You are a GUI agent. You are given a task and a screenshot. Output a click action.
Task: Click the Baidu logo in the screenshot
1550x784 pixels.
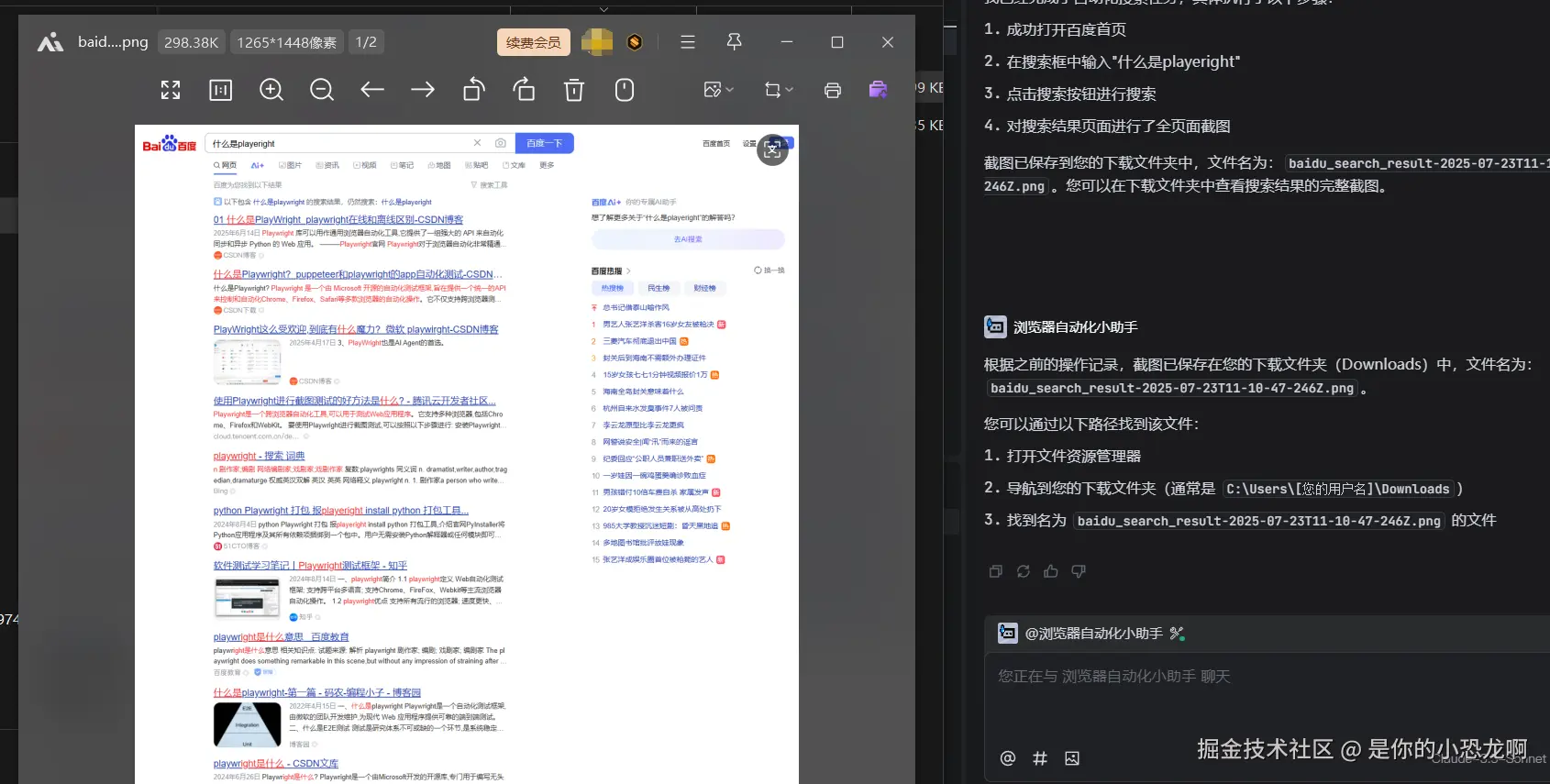point(170,144)
